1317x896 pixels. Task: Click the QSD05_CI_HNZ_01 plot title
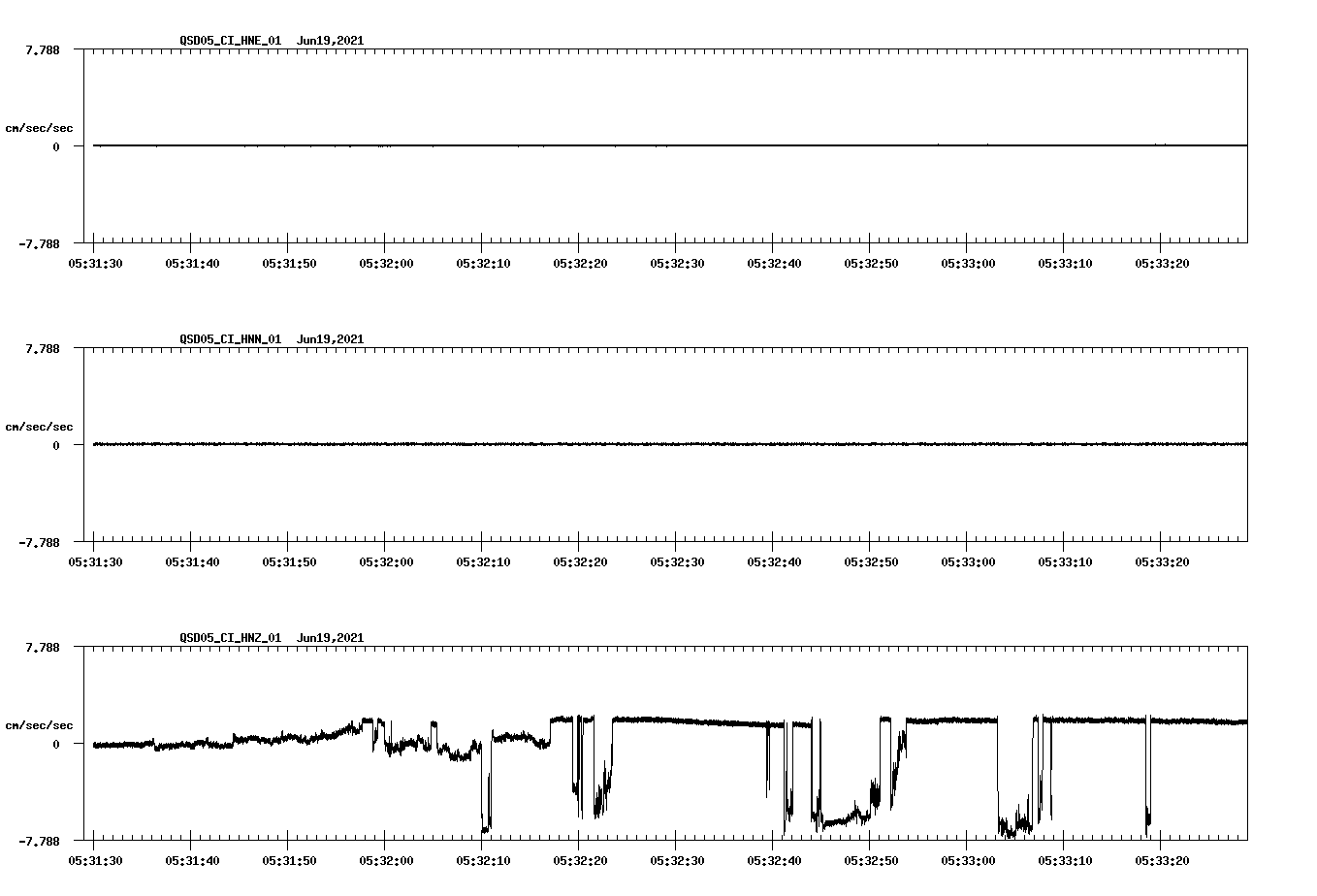pyautogui.click(x=273, y=637)
